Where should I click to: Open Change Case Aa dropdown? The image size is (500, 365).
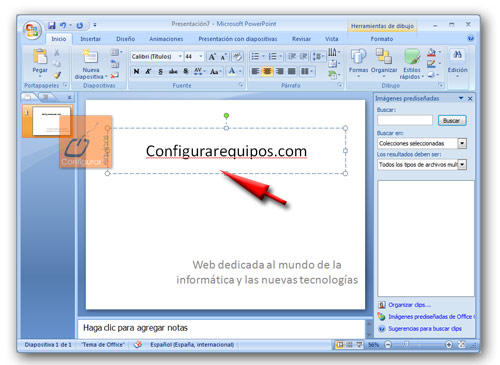point(216,71)
